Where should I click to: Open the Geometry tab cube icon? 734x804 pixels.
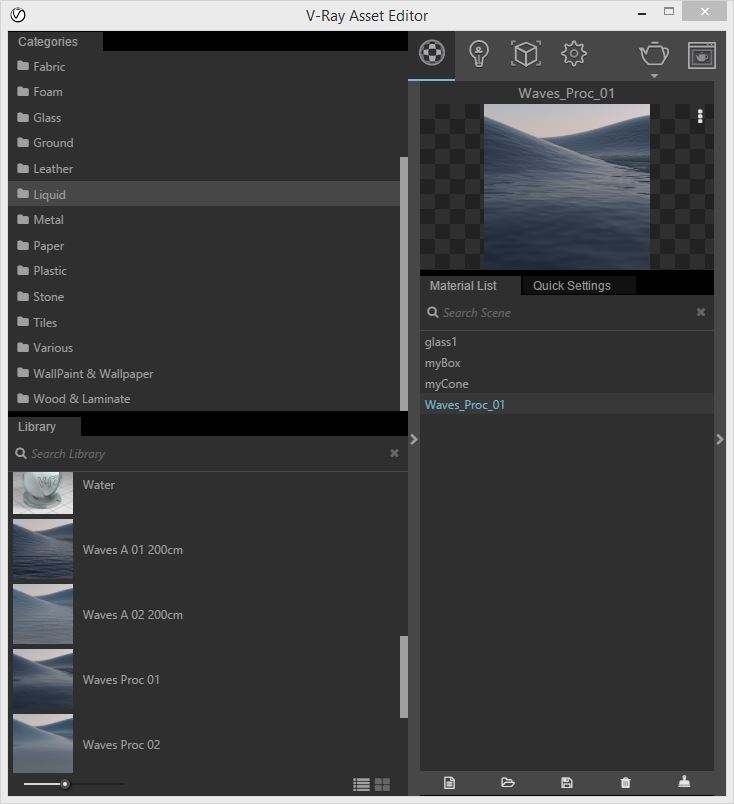tap(526, 53)
